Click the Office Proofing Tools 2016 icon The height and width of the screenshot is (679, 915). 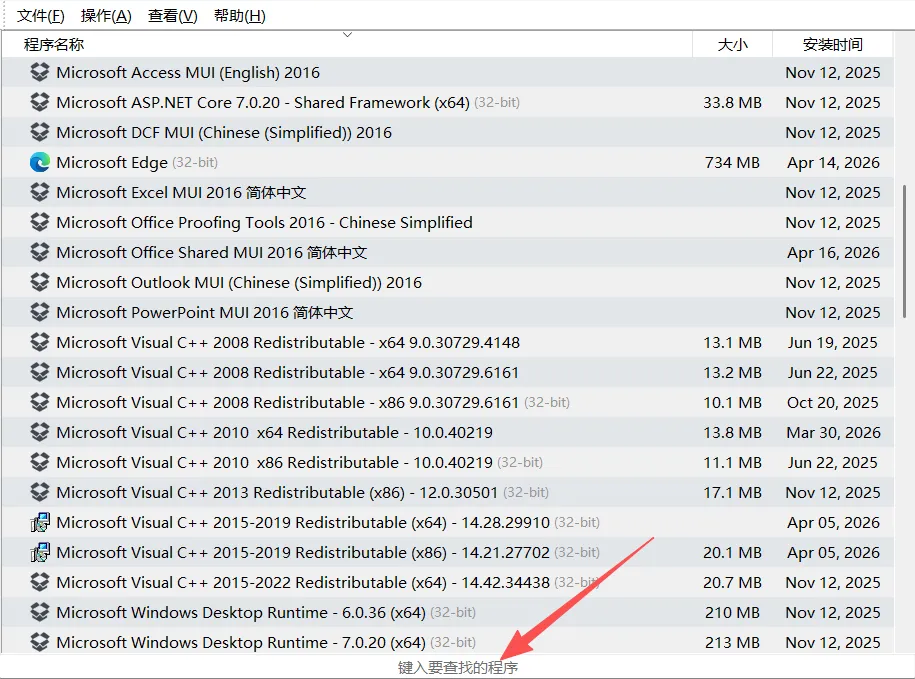tap(40, 222)
